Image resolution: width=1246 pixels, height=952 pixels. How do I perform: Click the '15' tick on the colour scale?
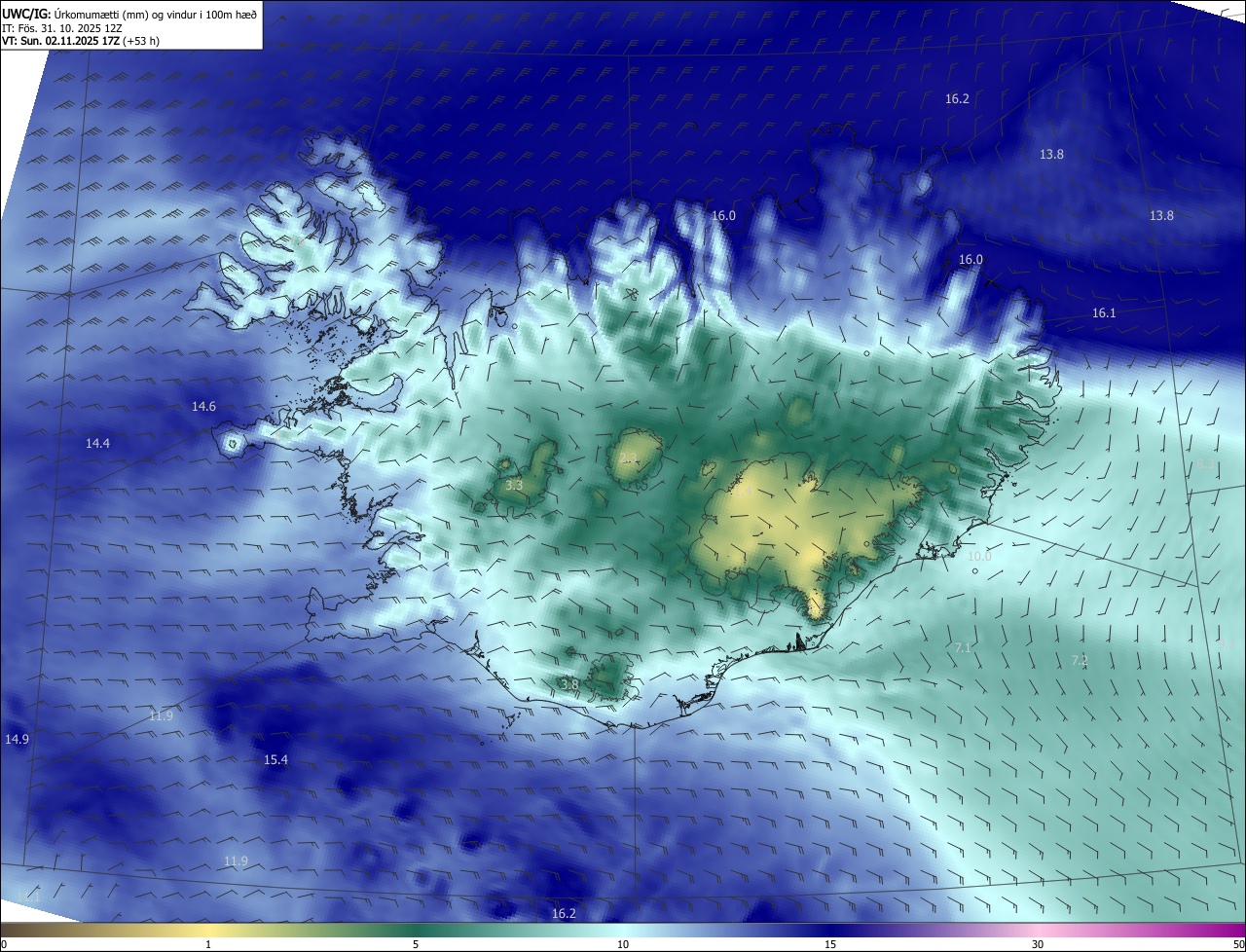point(830,944)
